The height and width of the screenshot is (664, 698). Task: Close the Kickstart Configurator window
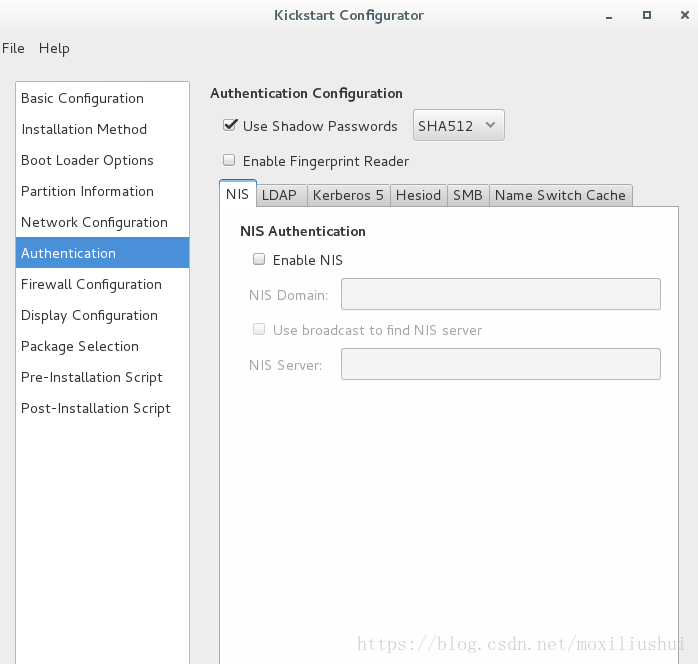(x=685, y=16)
